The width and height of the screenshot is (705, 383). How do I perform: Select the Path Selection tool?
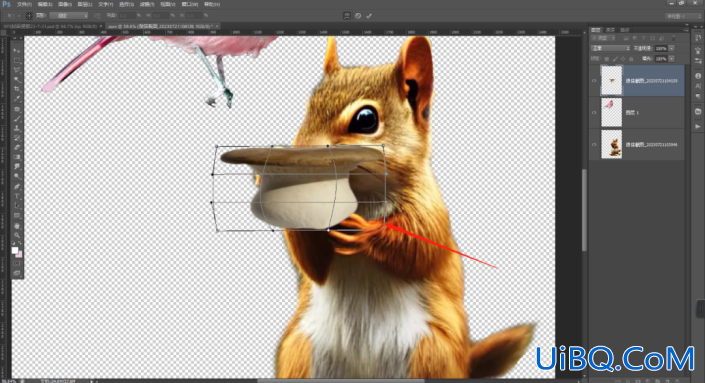click(17, 206)
